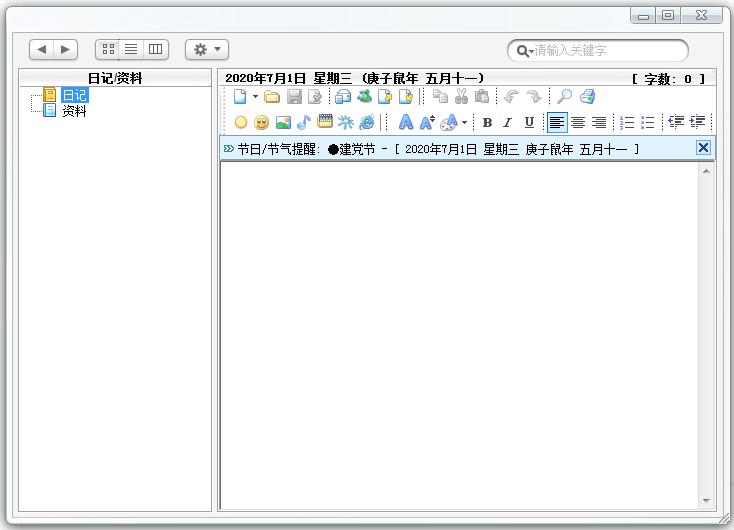
Task: Switch to icon grid view
Action: click(x=108, y=49)
